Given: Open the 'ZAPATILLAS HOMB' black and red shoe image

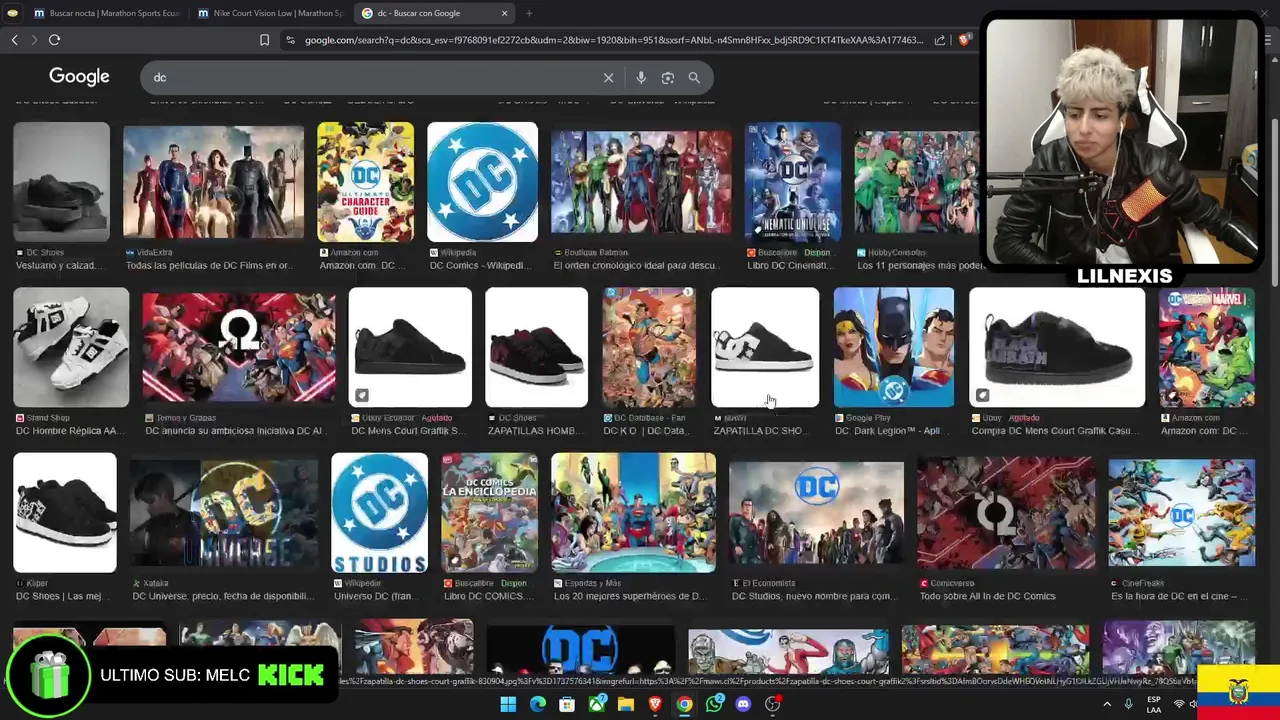Looking at the screenshot, I should tap(537, 347).
